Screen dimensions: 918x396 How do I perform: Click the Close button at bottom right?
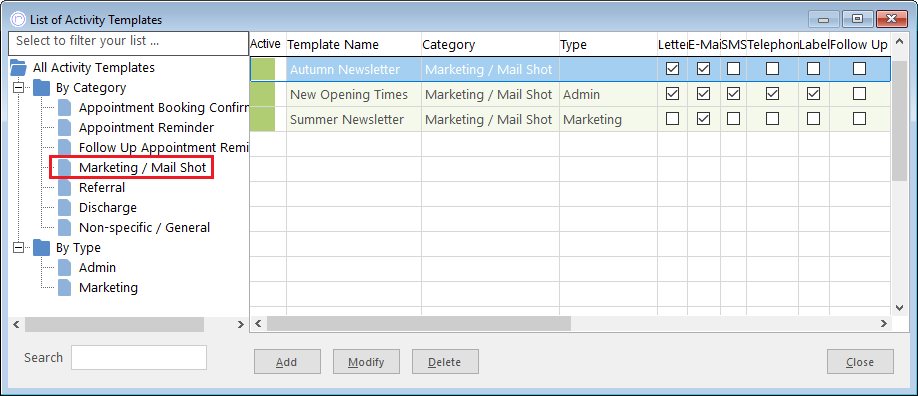coord(860,362)
